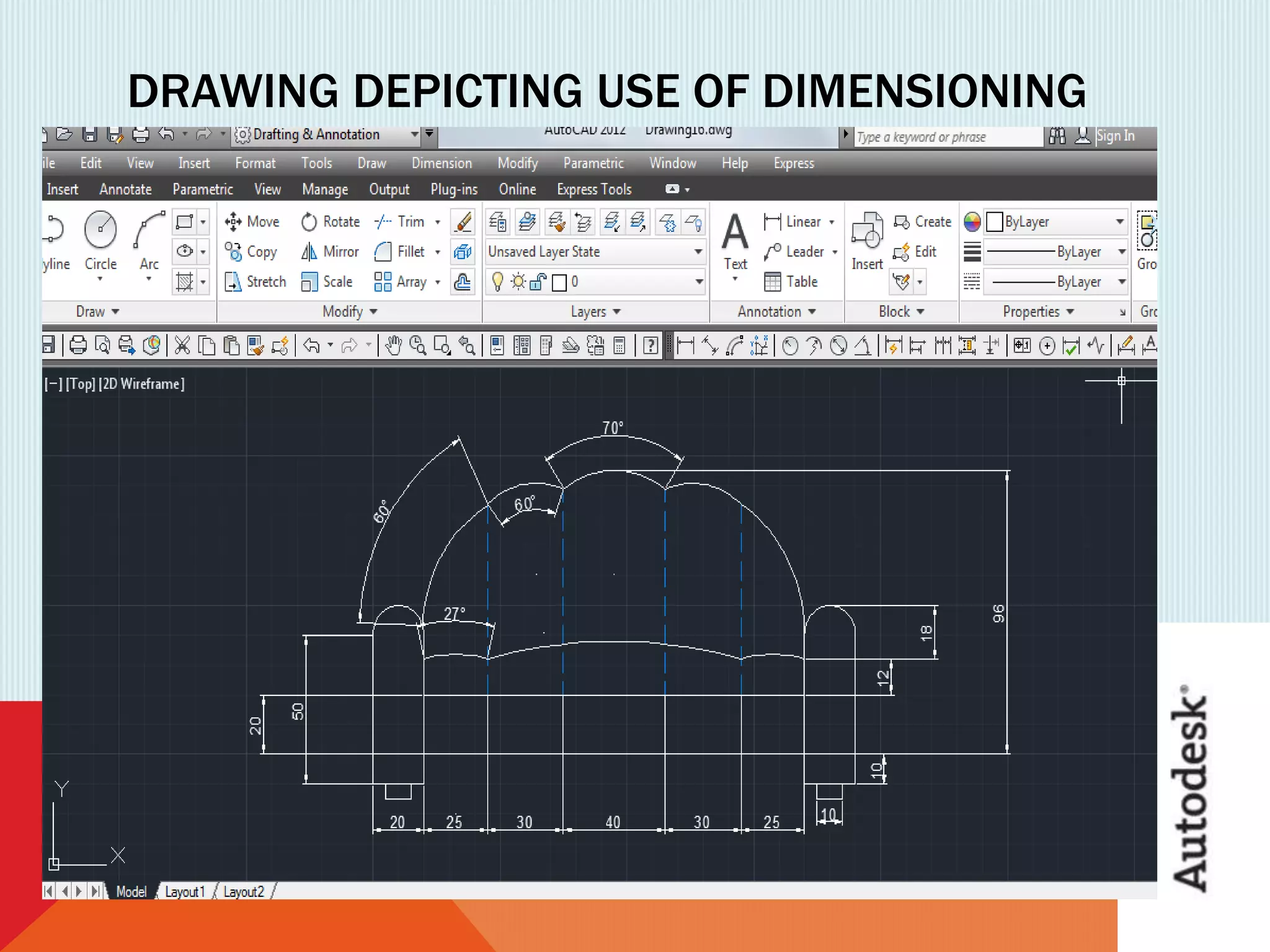Click the Help question mark toolbar icon
Image resolution: width=1270 pixels, height=952 pixels.
coord(651,345)
